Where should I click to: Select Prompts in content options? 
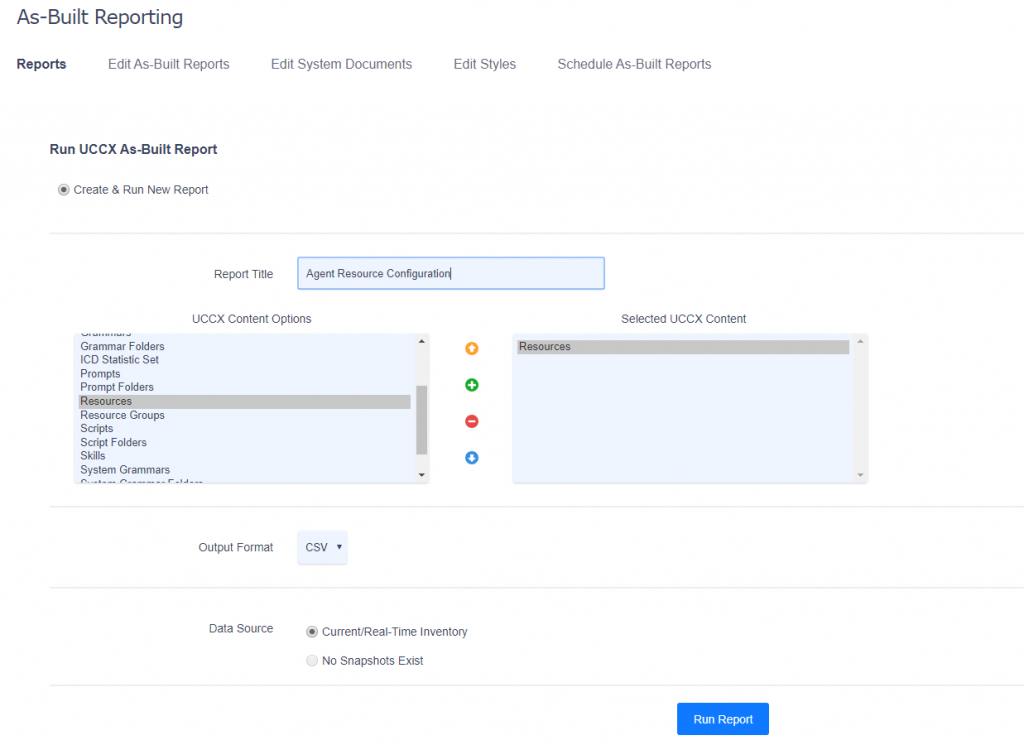tap(245, 374)
